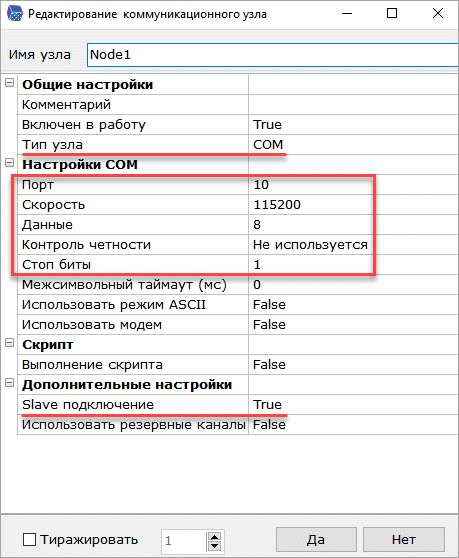Click the empty Комментарий value cell

[x=353, y=105]
